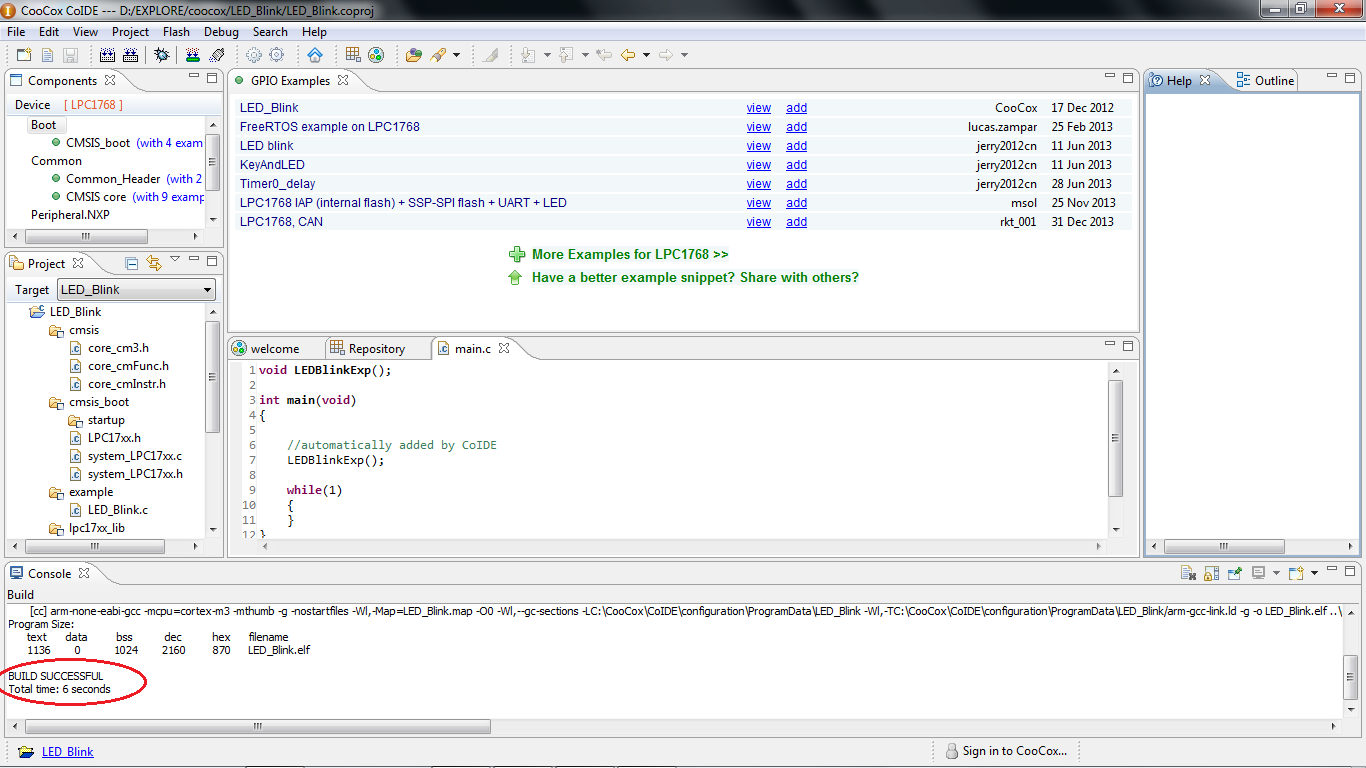This screenshot has width=1366, height=768.
Task: Click the Build toolbar icon
Action: (108, 55)
